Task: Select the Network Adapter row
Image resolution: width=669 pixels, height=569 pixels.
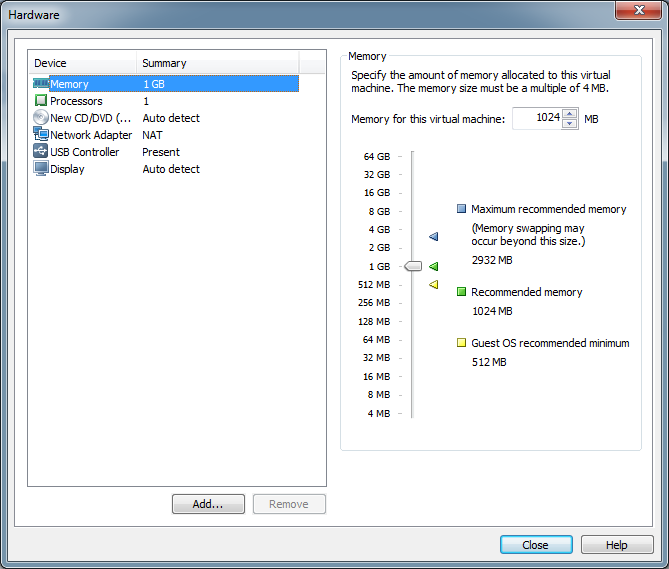Action: click(x=166, y=135)
